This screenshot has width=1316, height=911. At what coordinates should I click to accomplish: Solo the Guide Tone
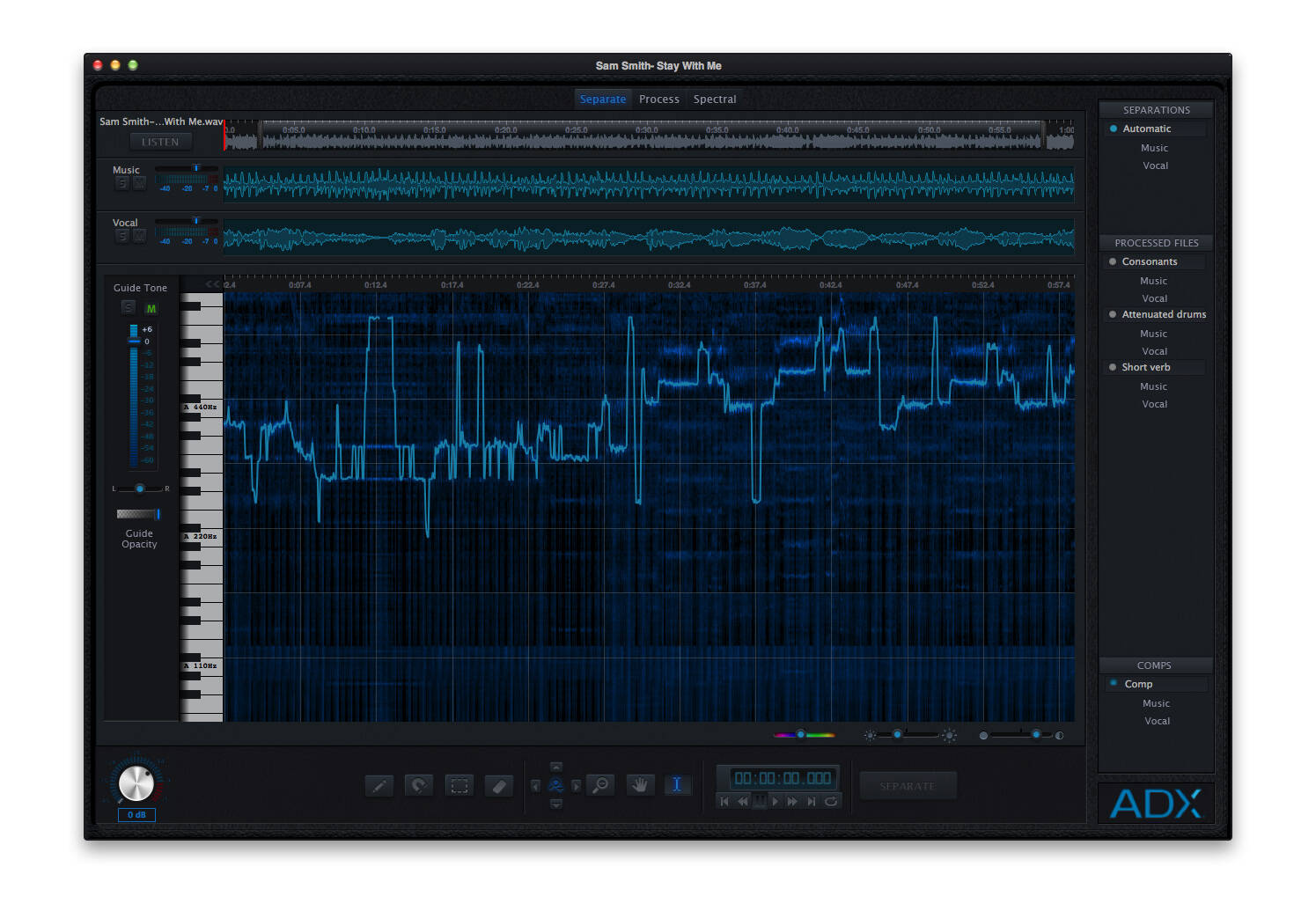[x=129, y=307]
